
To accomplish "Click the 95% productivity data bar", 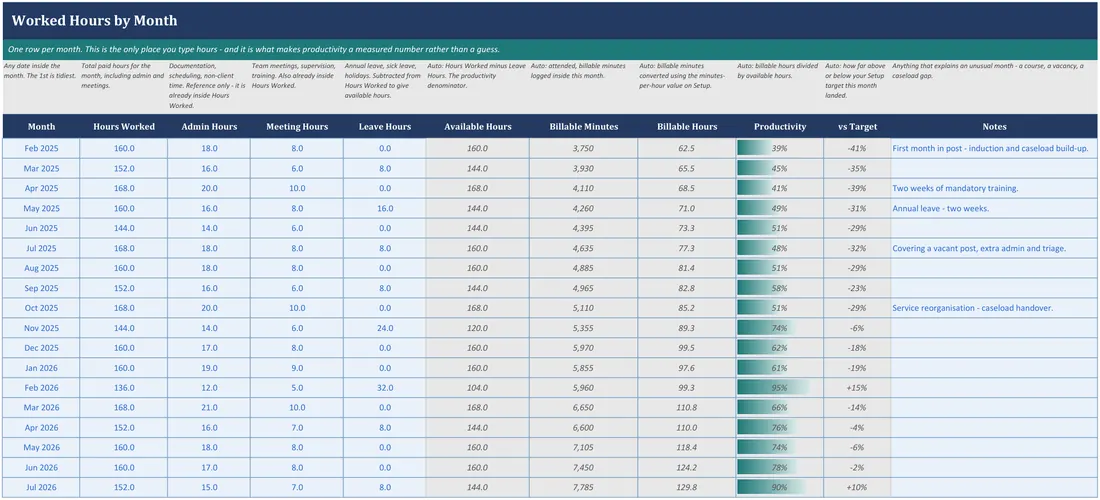I will [x=774, y=388].
